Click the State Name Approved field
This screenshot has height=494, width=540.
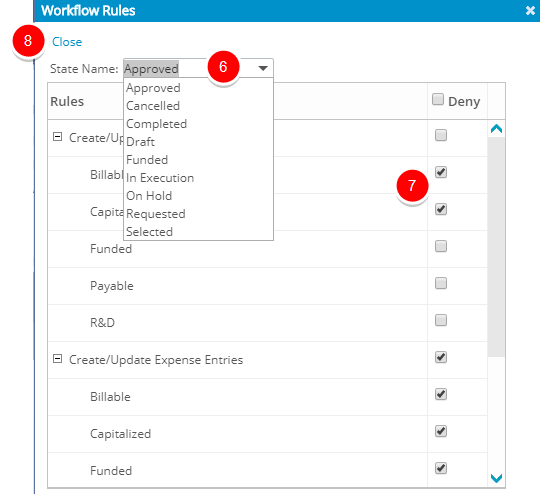point(198,68)
